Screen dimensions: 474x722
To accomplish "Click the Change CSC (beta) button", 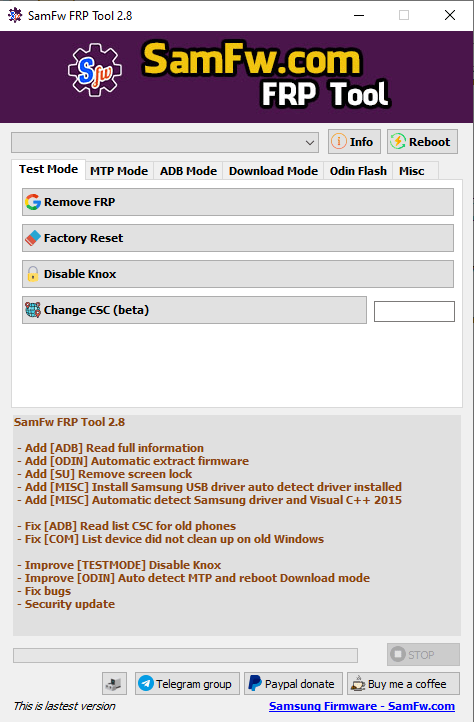I will [x=194, y=310].
